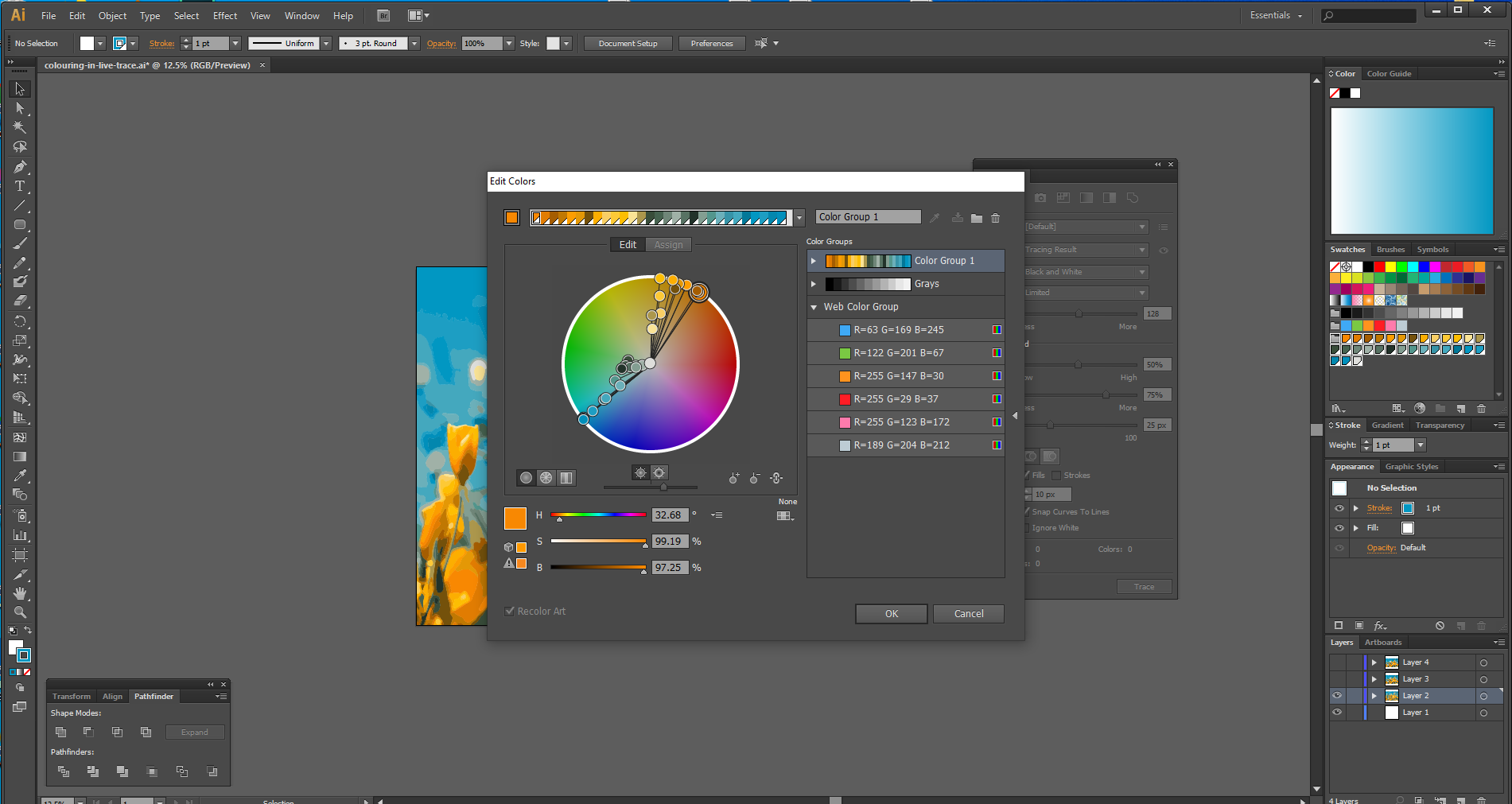Delete color group with trash icon
The height and width of the screenshot is (804, 1512).
coord(995,218)
